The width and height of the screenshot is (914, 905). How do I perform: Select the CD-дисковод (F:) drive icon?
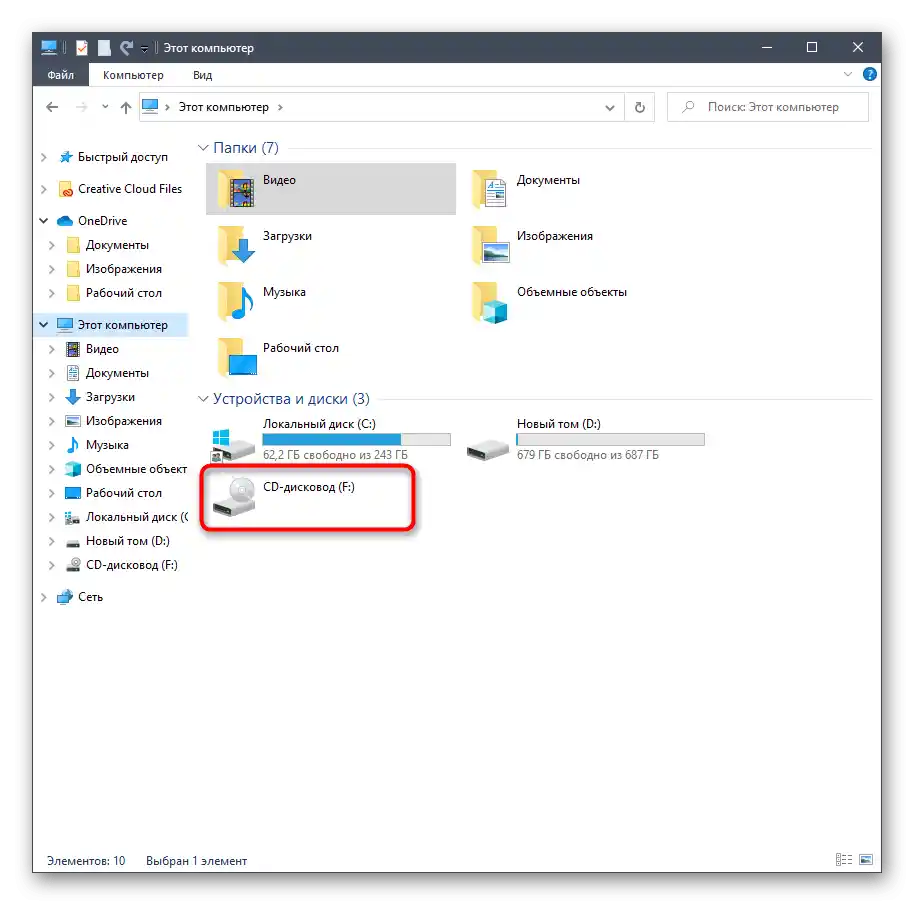pos(233,497)
